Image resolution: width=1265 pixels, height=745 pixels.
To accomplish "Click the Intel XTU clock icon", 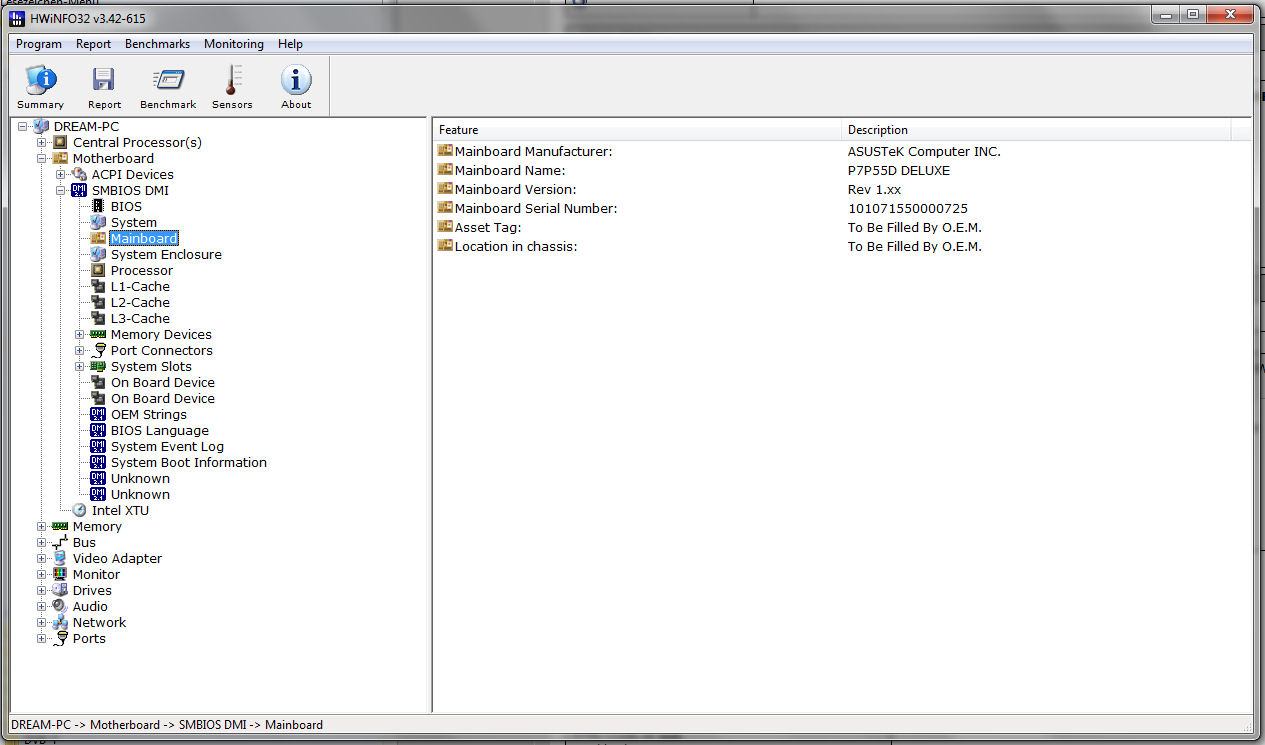I will point(79,511).
